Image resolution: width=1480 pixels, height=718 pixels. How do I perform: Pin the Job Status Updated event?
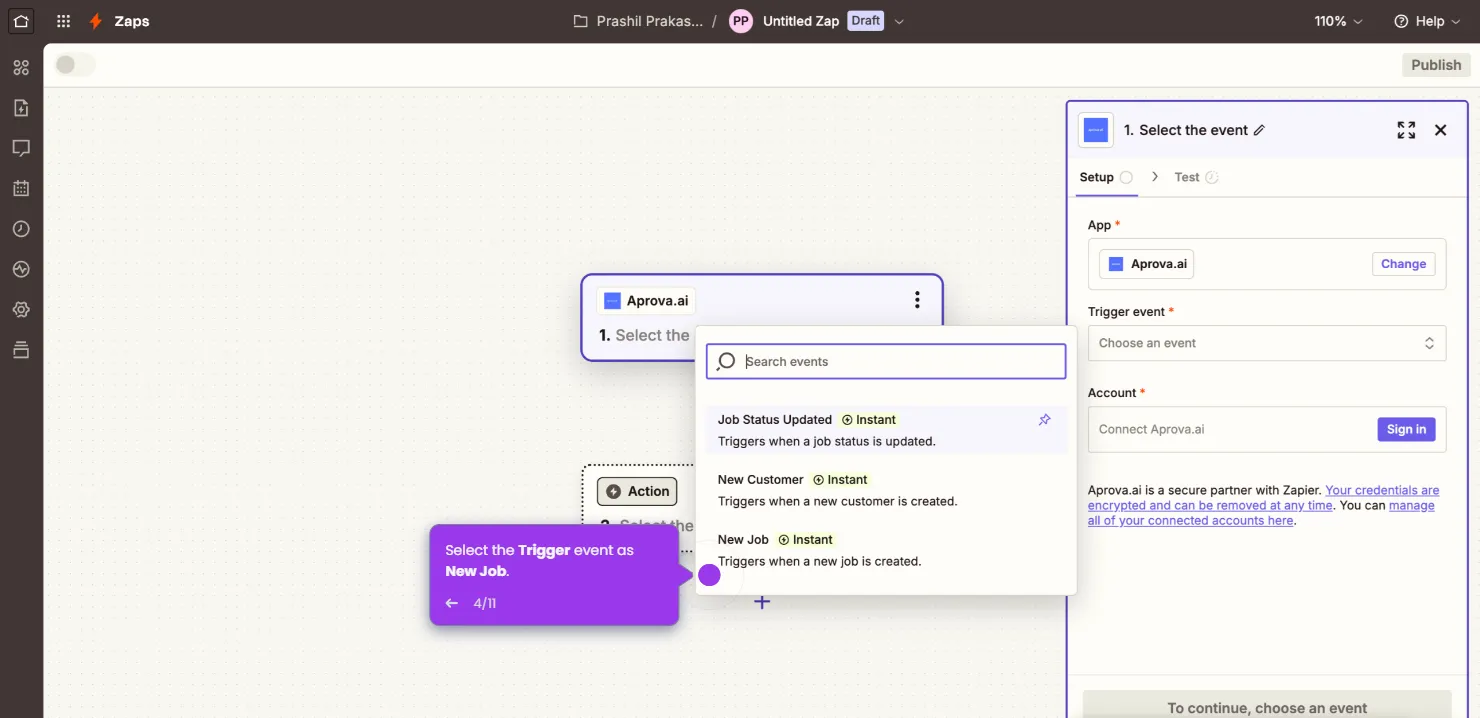point(1044,419)
